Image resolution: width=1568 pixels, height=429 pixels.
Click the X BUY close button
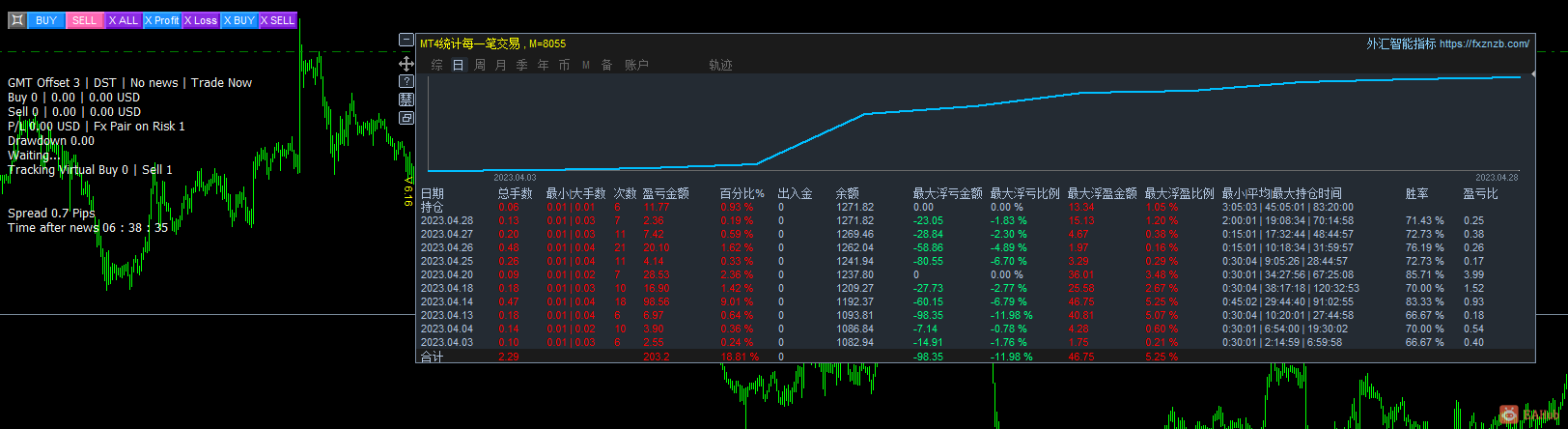[x=239, y=20]
